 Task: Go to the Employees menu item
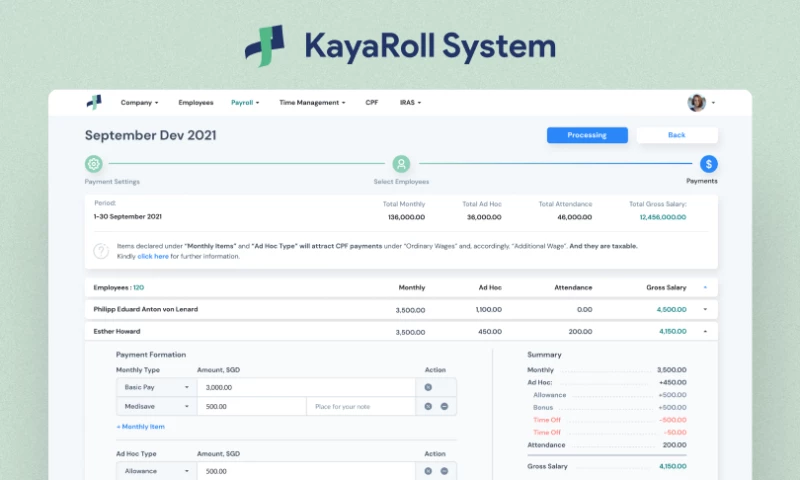(196, 103)
